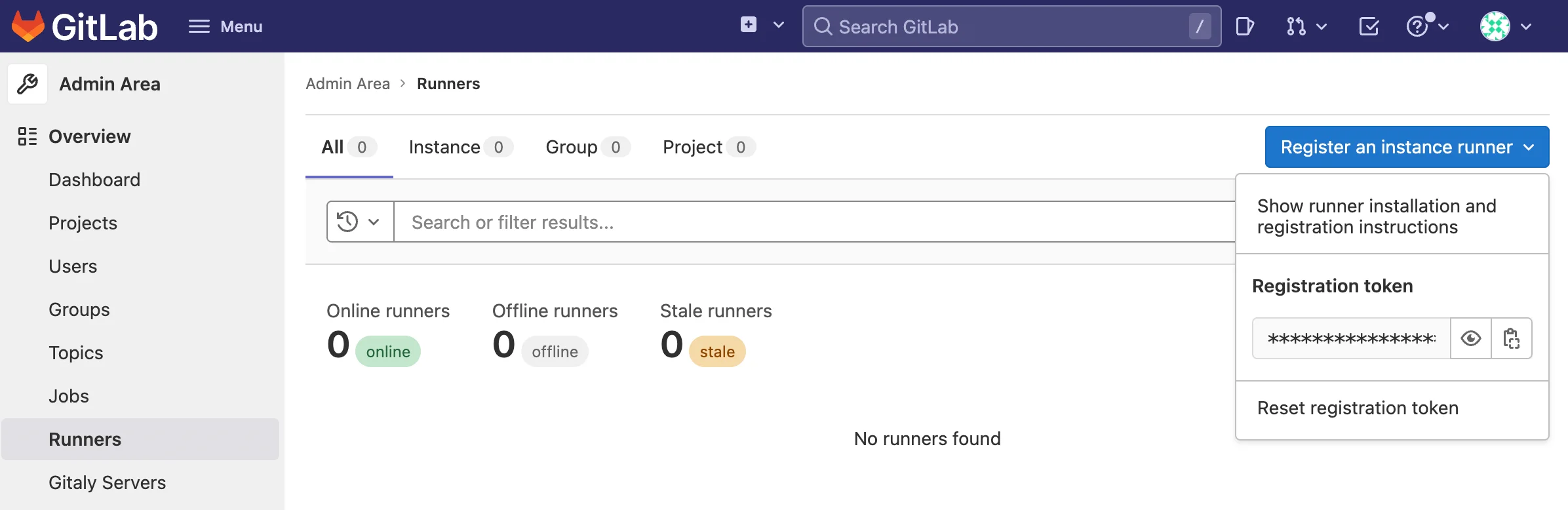Toggle Register an instance runner dropdown
This screenshot has width=1568, height=510.
pos(1407,147)
